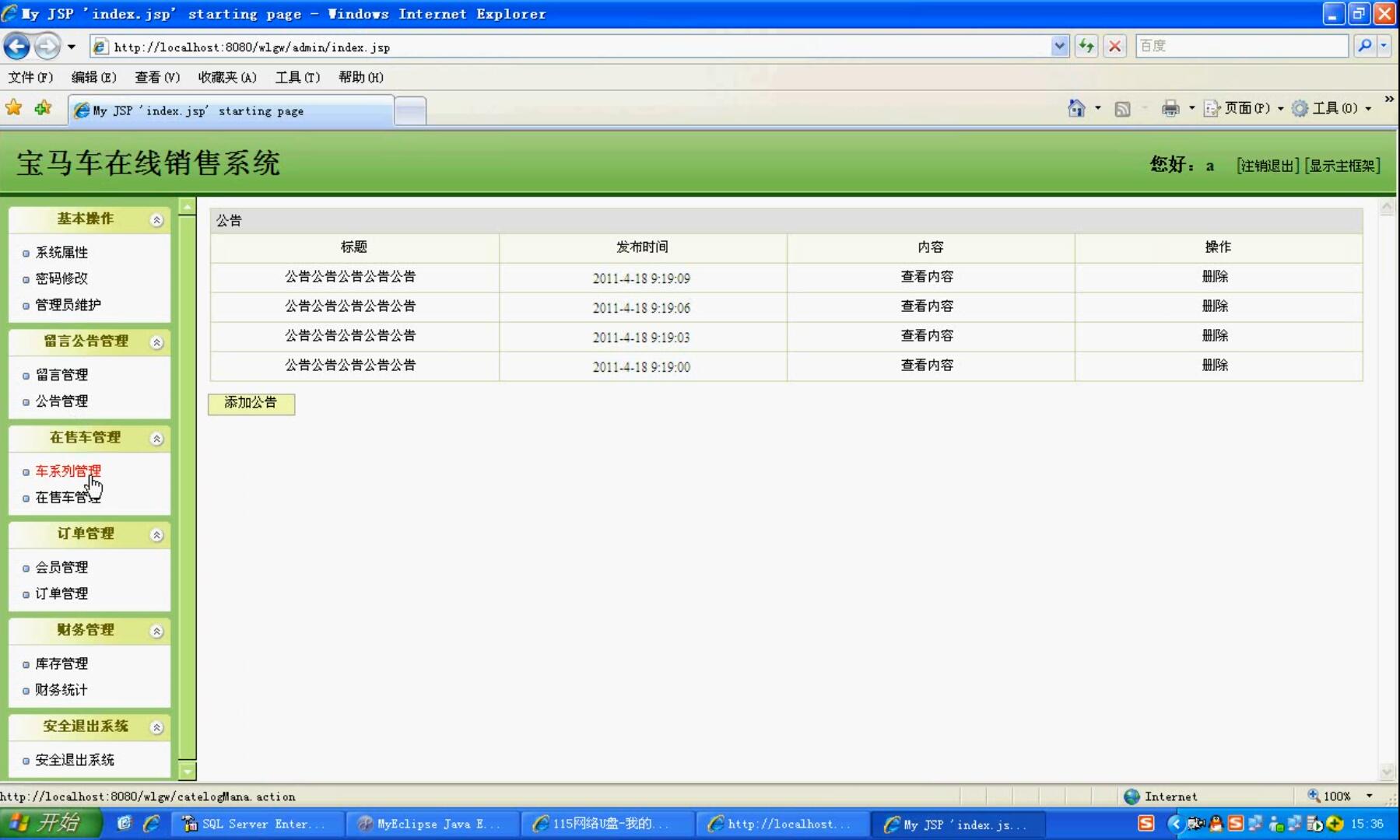The height and width of the screenshot is (840, 1400).
Task: Open the 页面(P) command bar menu
Action: pos(1244,109)
